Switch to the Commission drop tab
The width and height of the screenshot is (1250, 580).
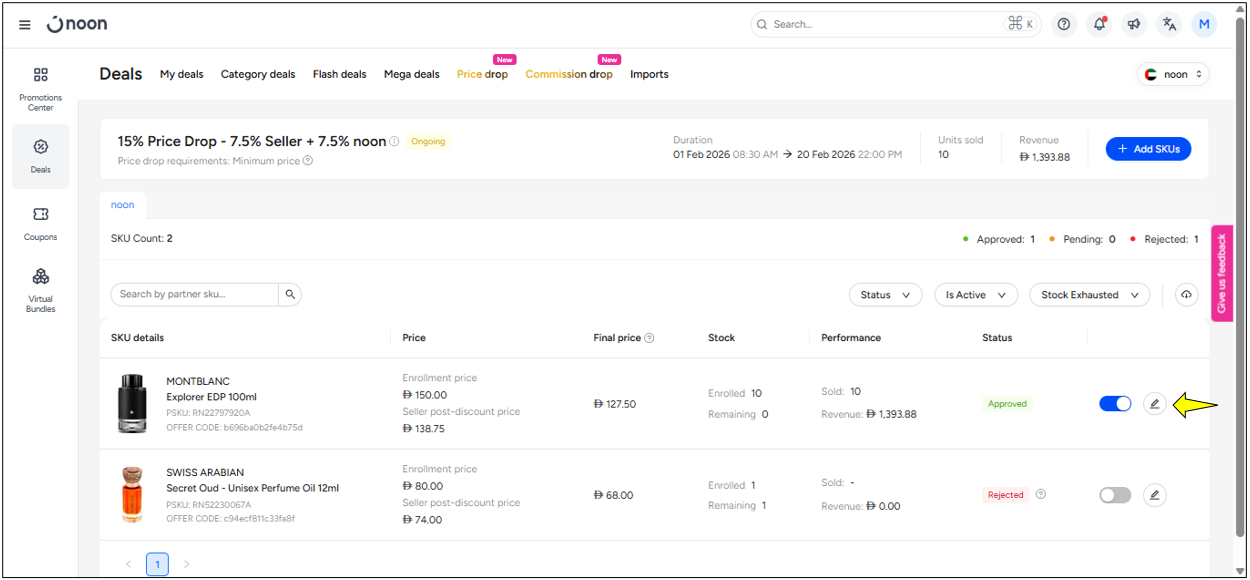pyautogui.click(x=568, y=74)
